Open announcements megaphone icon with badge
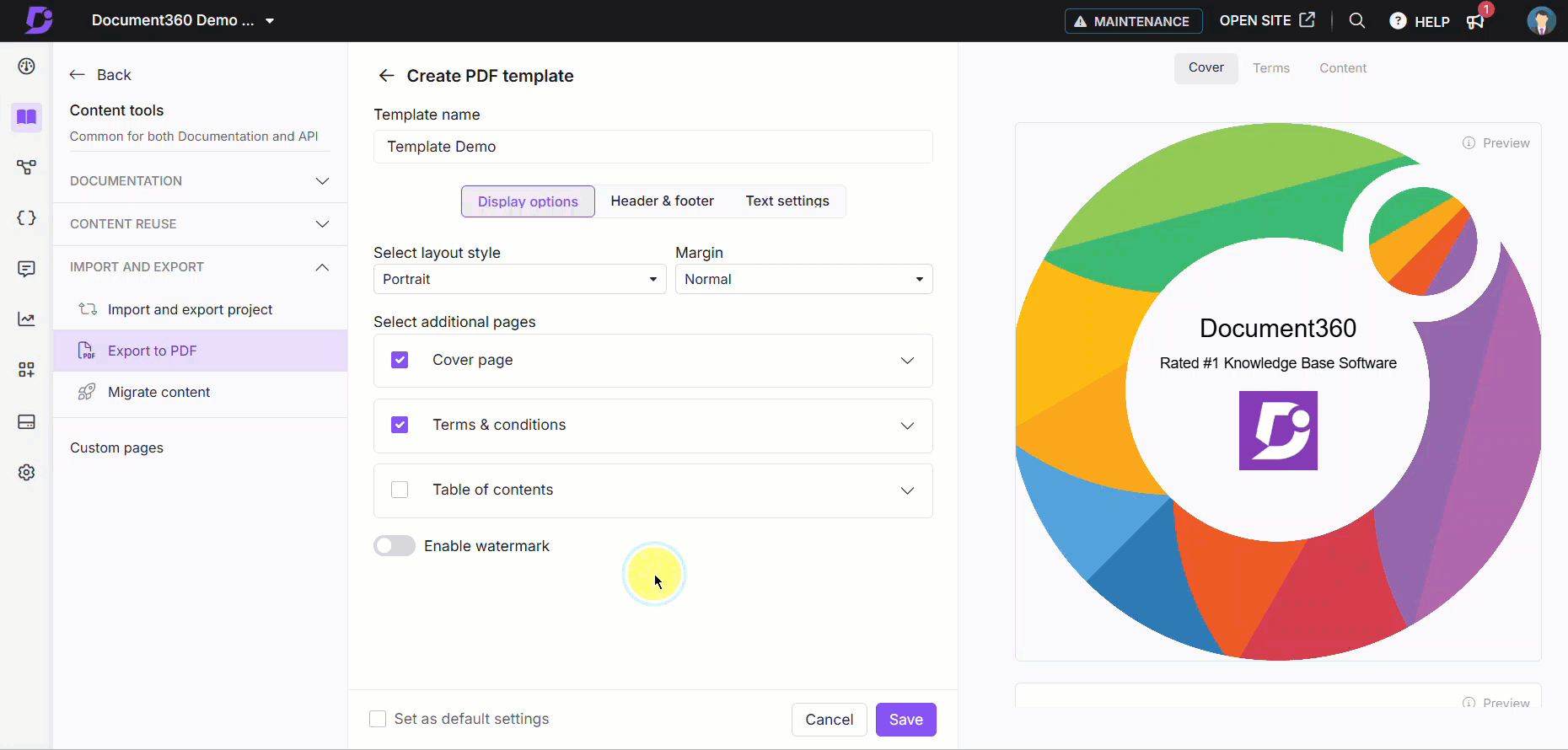This screenshot has width=1568, height=750. pos(1477,20)
